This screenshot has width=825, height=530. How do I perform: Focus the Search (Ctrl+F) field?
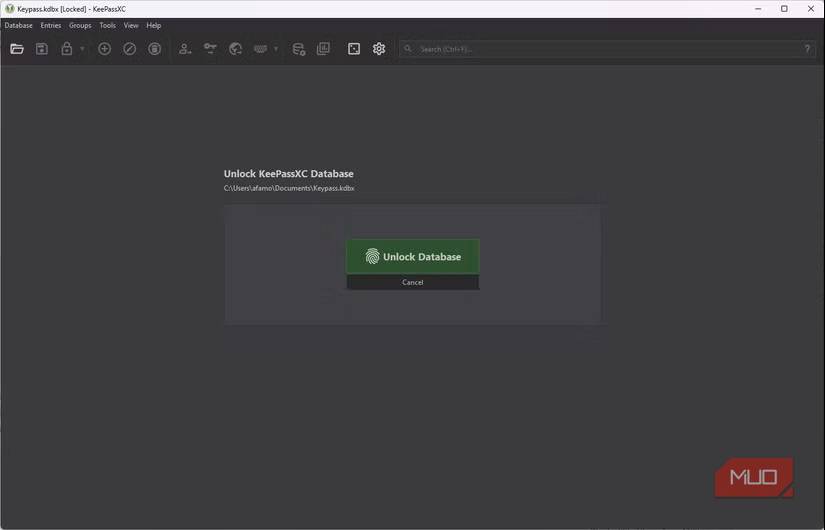coord(608,49)
